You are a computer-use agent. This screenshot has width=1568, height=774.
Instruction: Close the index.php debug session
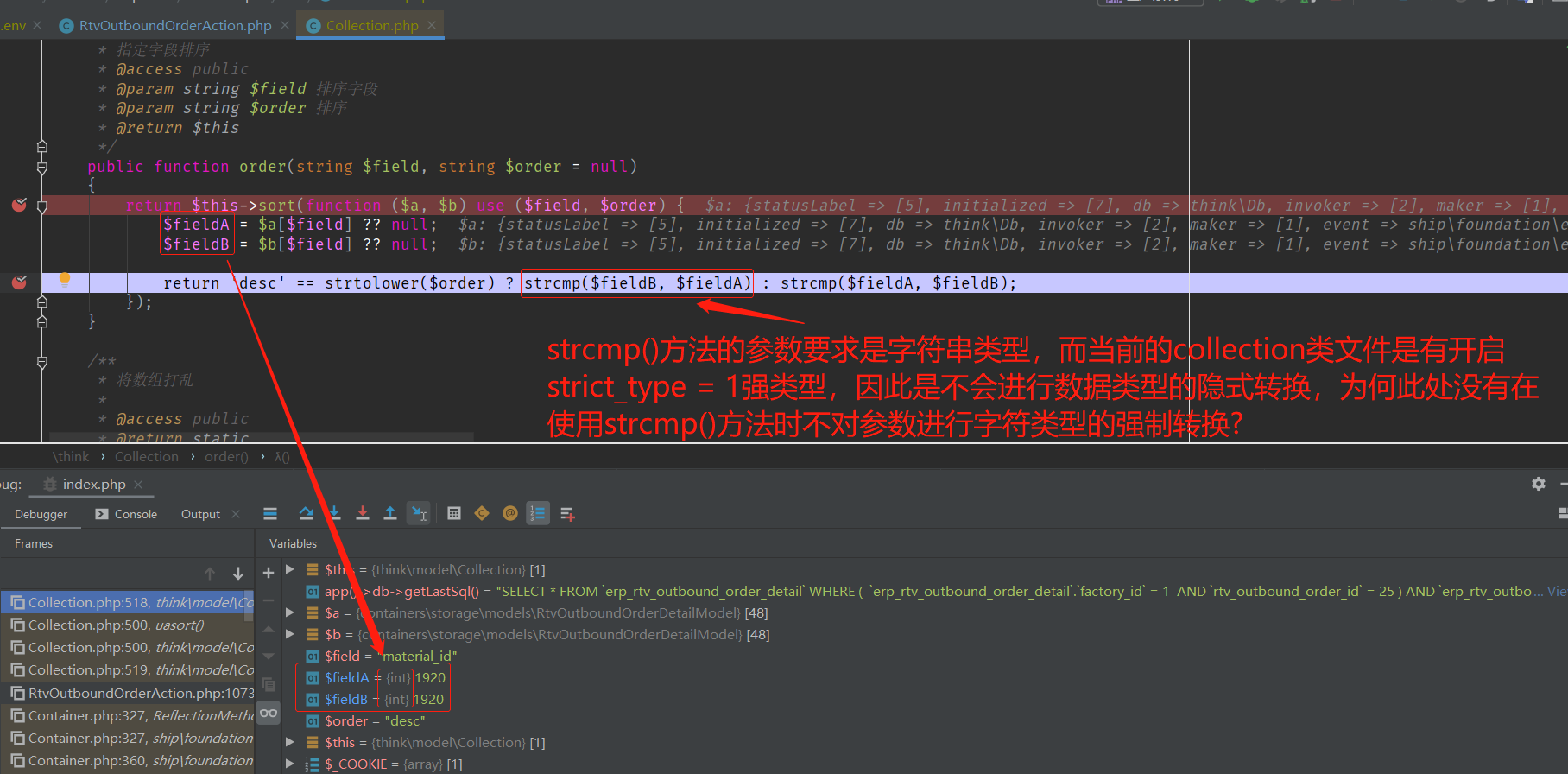point(138,484)
